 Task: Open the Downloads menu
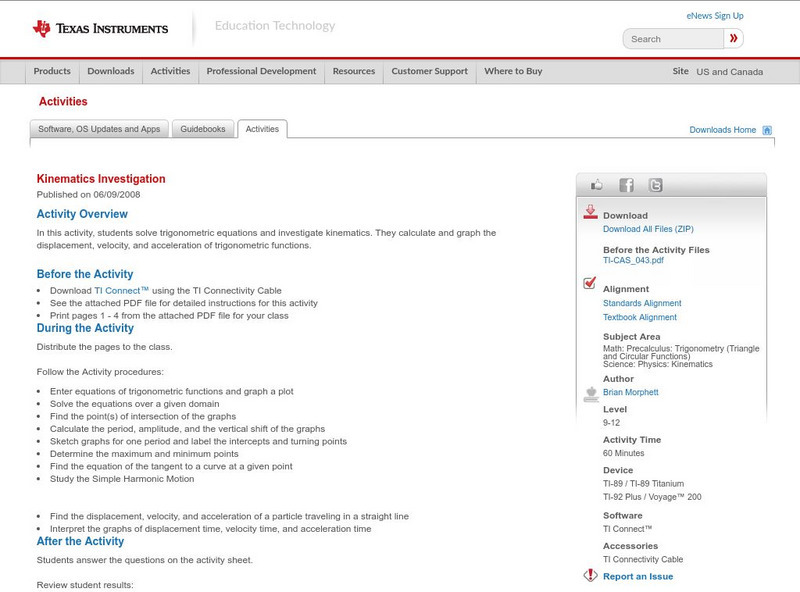(x=111, y=71)
